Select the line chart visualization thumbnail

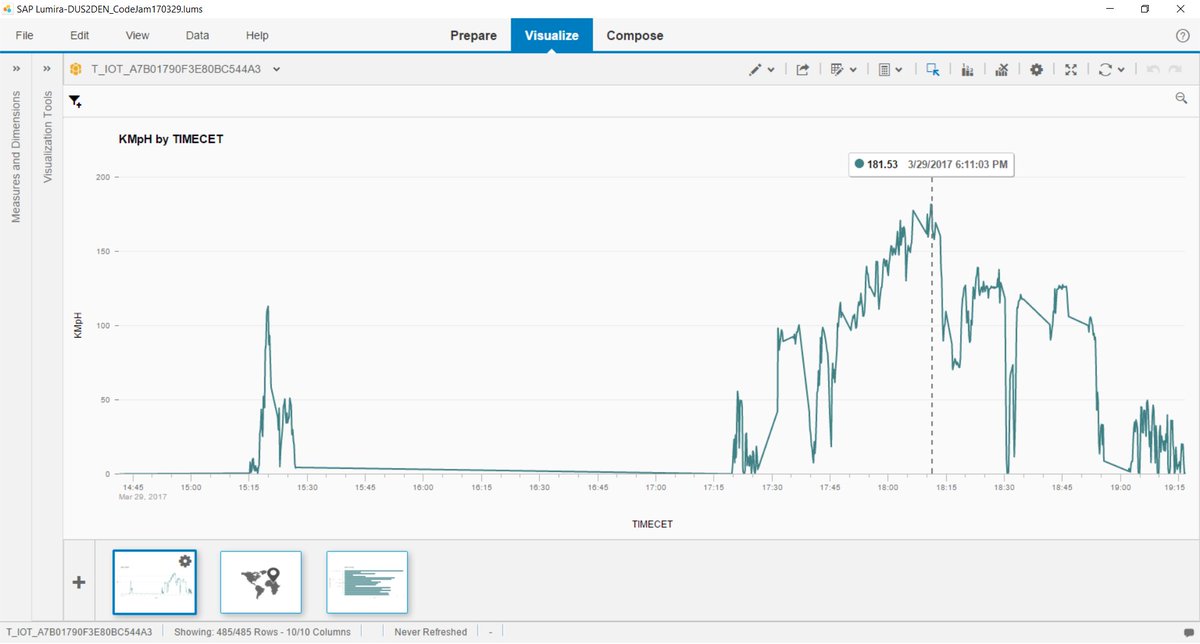point(154,582)
